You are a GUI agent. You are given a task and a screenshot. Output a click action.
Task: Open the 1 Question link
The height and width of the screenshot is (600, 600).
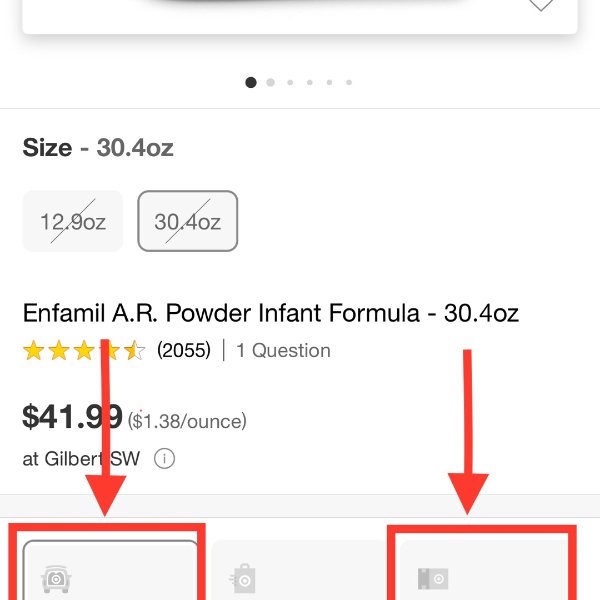click(284, 351)
